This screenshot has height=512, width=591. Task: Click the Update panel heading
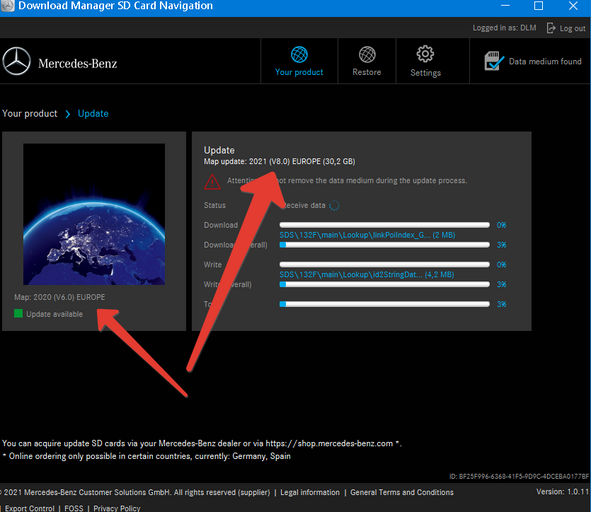click(x=219, y=150)
